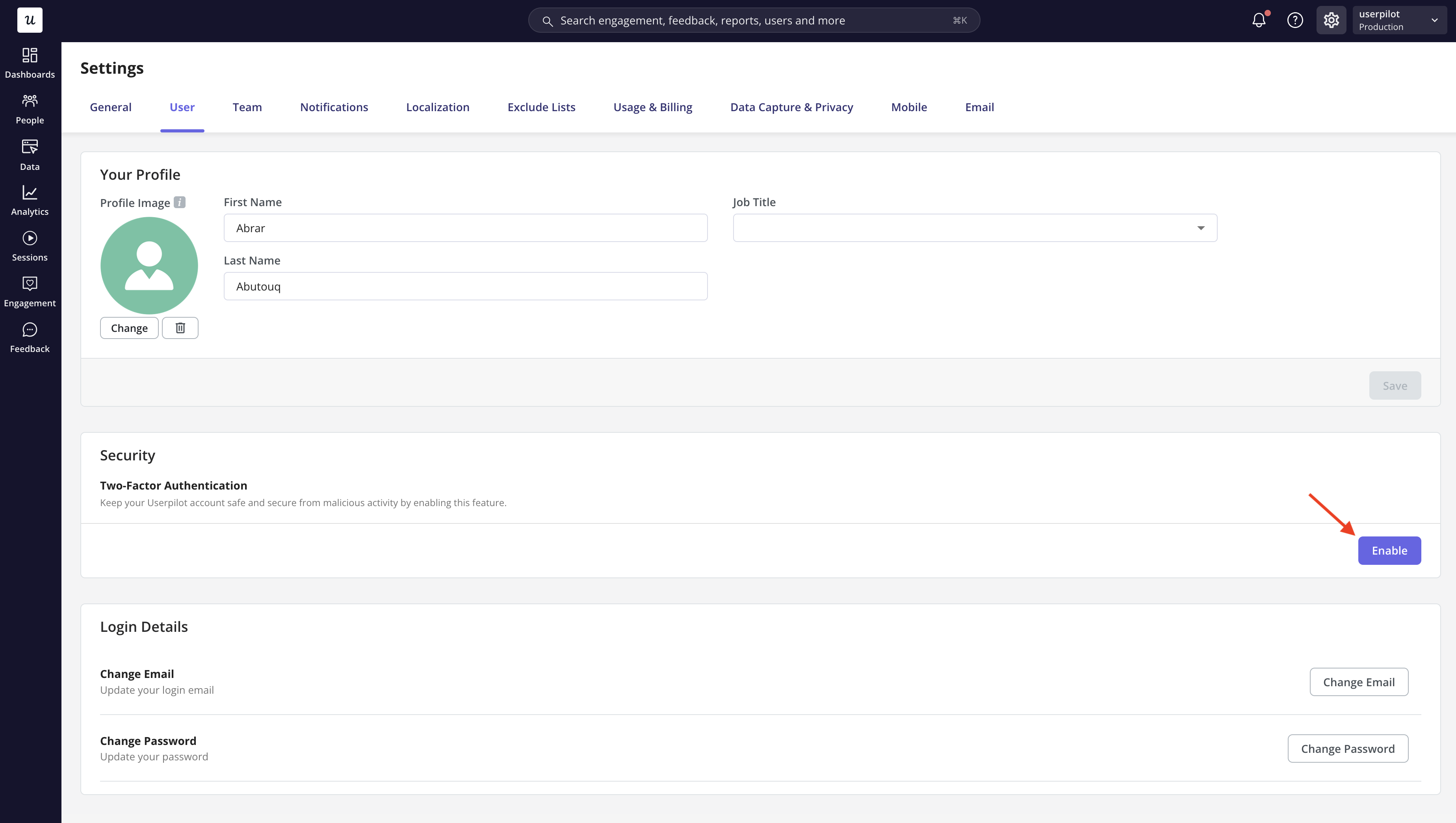Click the Change Password button
1456x823 pixels.
click(1348, 749)
